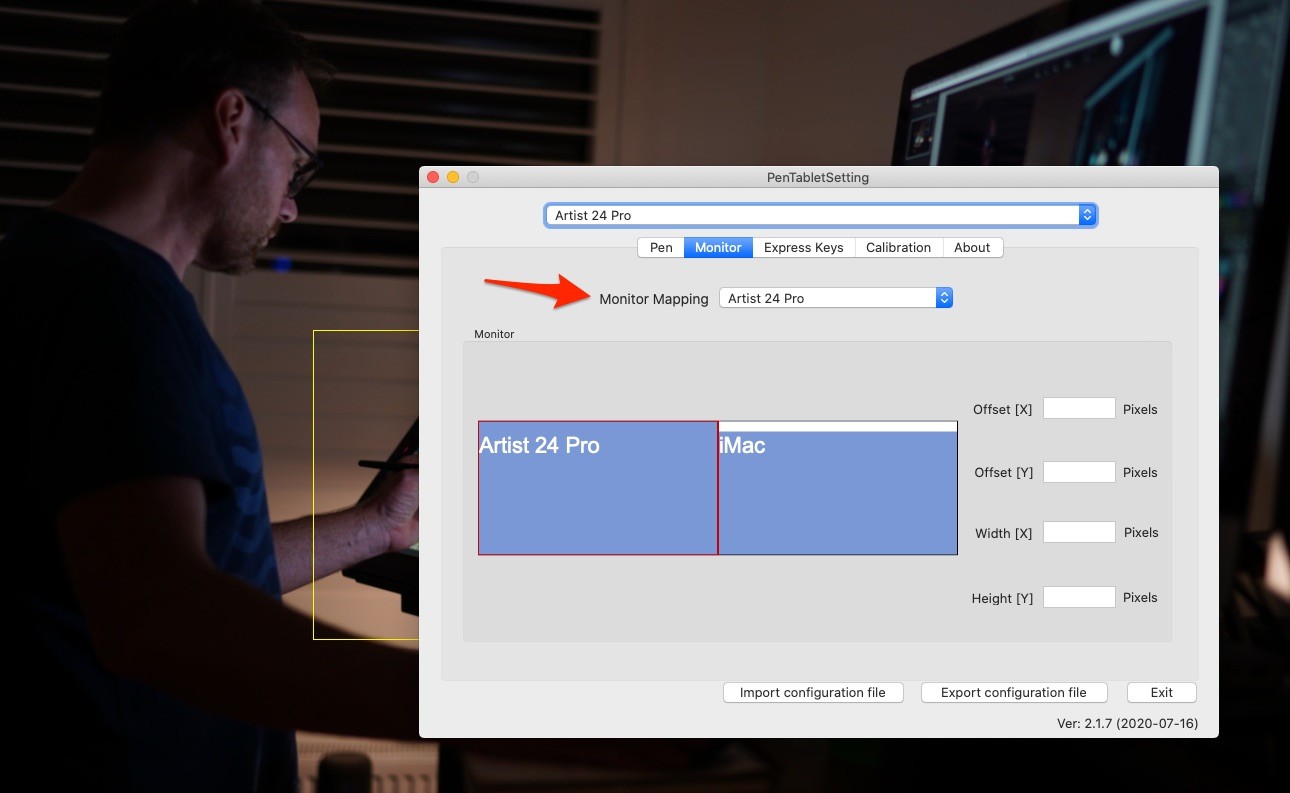
Task: Select the Artist 24 Pro monitor rectangle
Action: coord(598,488)
